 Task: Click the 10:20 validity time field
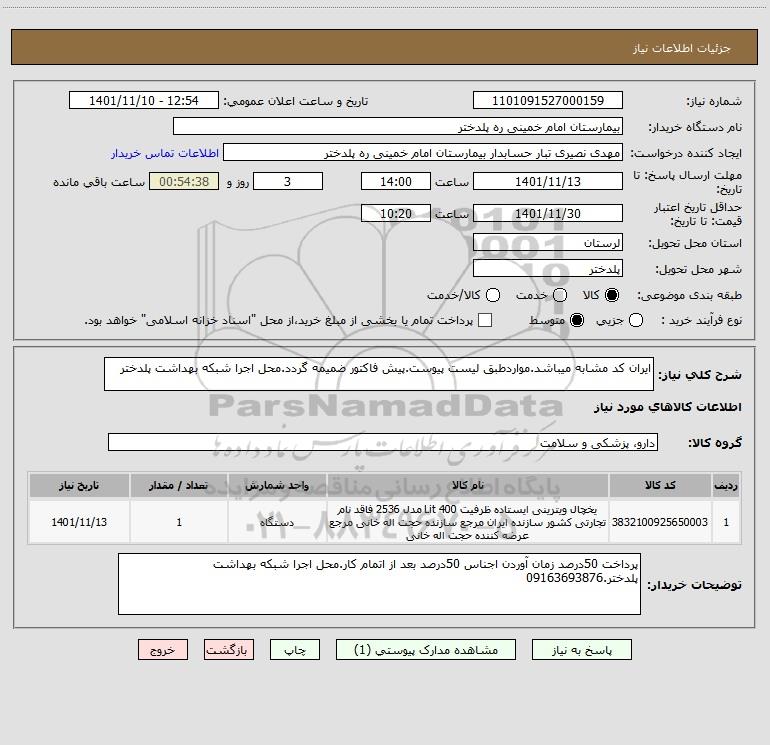click(x=396, y=213)
